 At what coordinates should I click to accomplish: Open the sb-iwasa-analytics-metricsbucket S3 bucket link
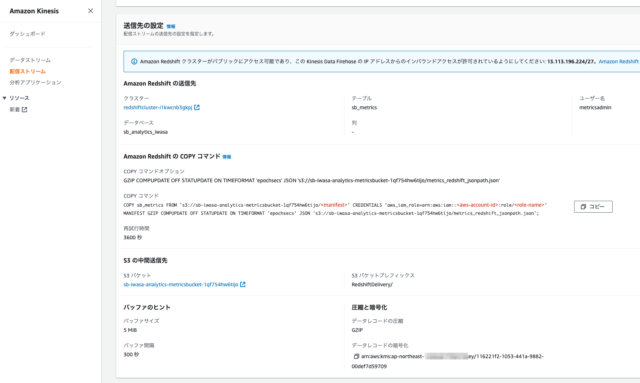[x=180, y=284]
